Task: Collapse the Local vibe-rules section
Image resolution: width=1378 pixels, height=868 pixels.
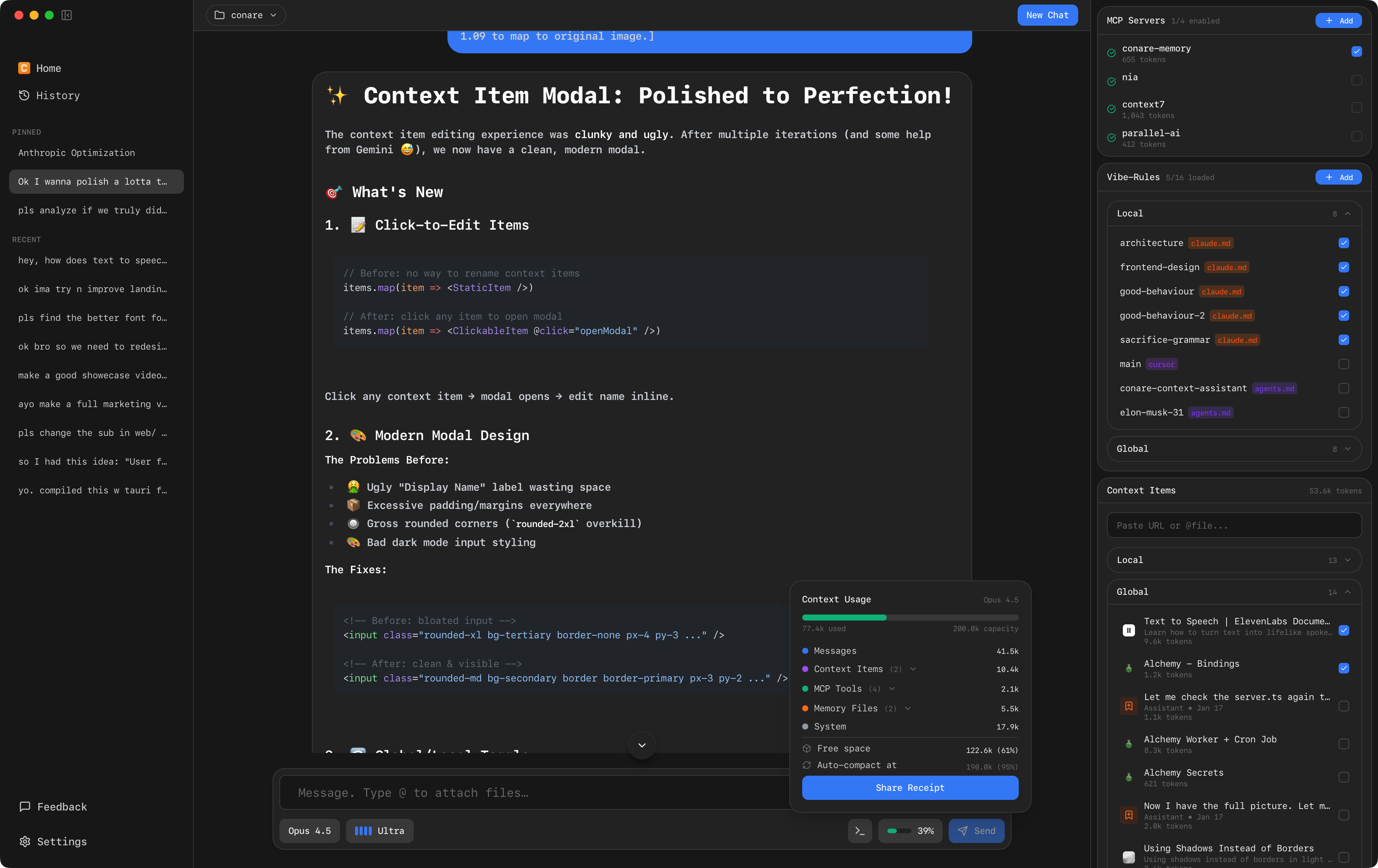Action: [x=1348, y=213]
